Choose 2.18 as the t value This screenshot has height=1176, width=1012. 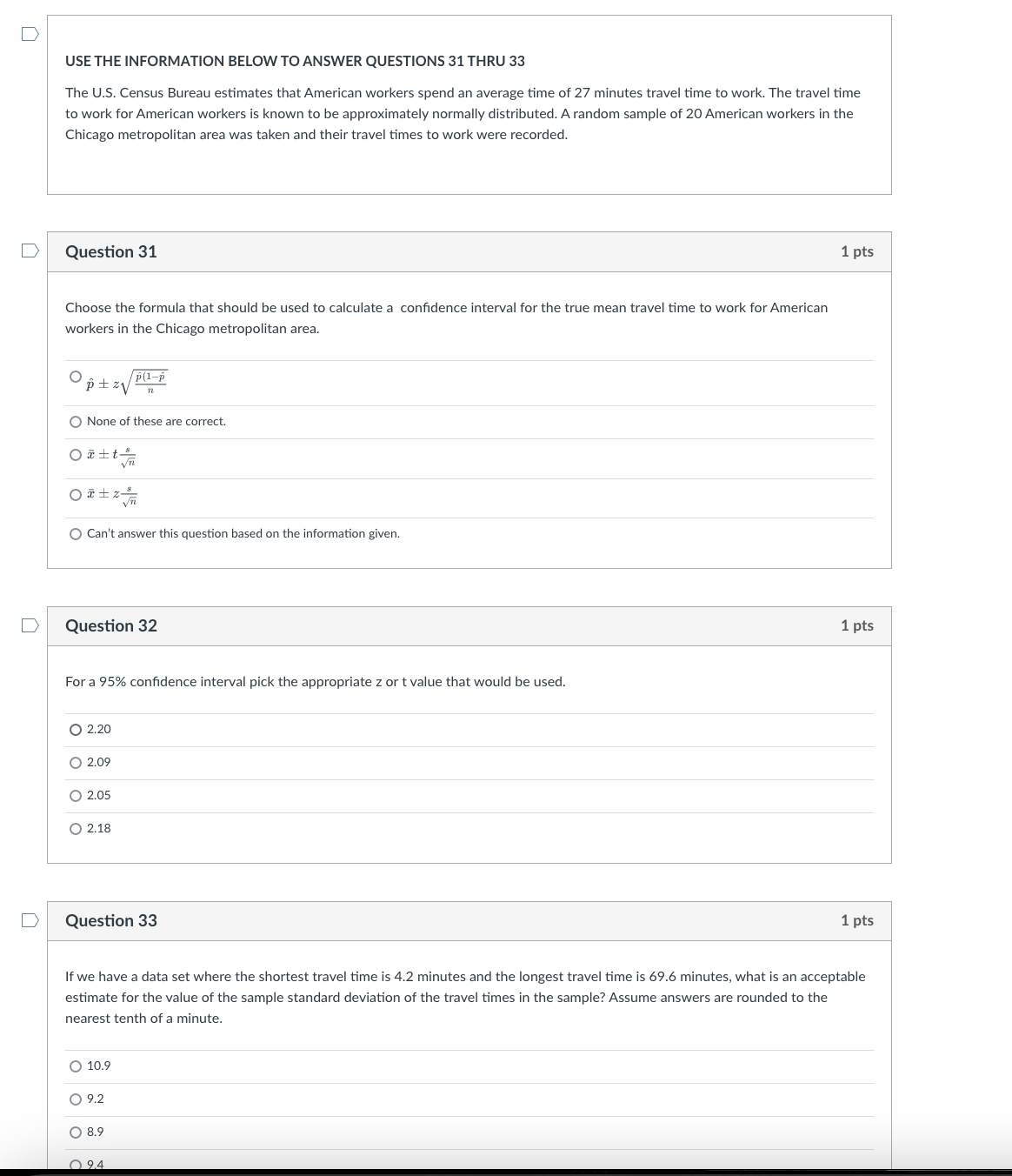point(76,829)
